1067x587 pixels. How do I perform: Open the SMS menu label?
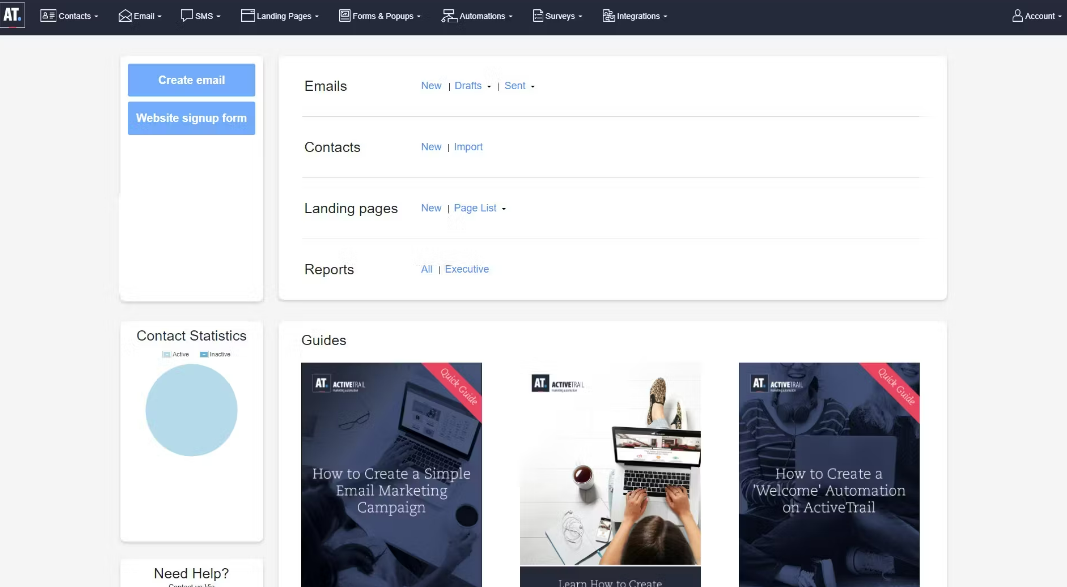[204, 16]
